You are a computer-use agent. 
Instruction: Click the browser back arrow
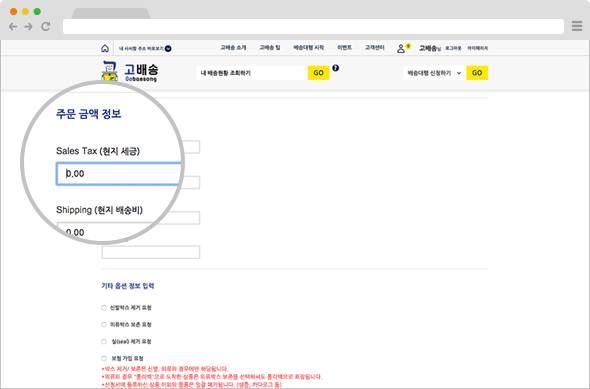point(13,26)
